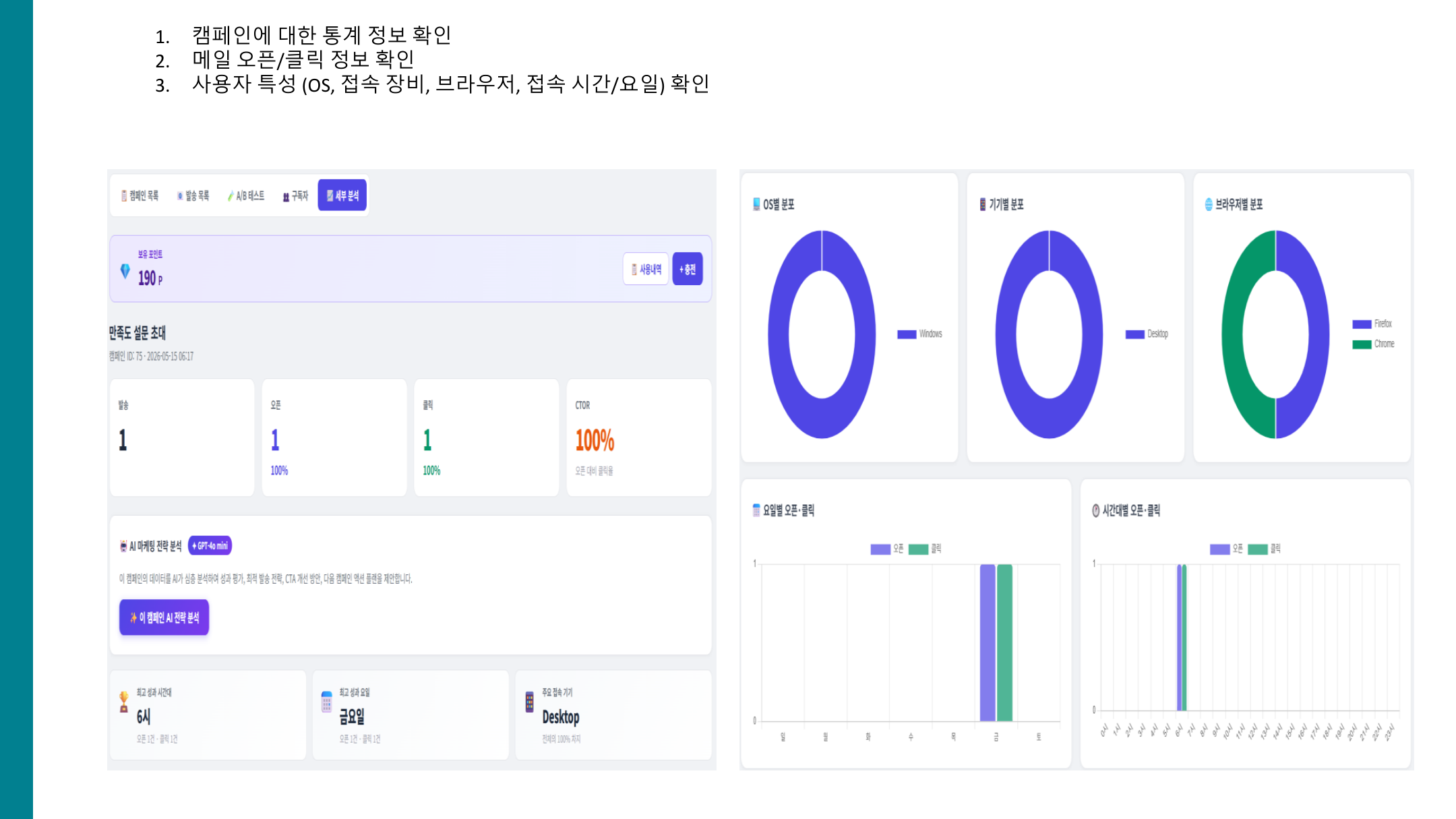Viewport: 1456px width, 819px height.
Task: Go to the 구독자 tab
Action: click(295, 196)
